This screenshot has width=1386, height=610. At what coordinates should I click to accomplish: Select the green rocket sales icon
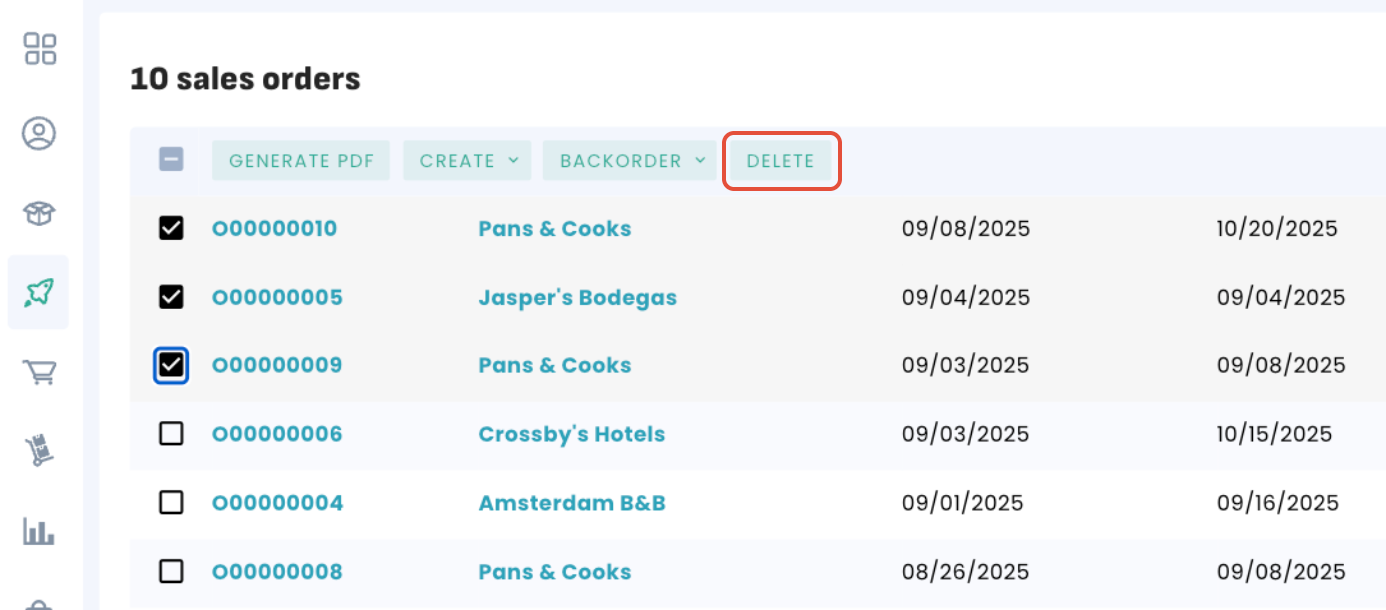tap(39, 292)
